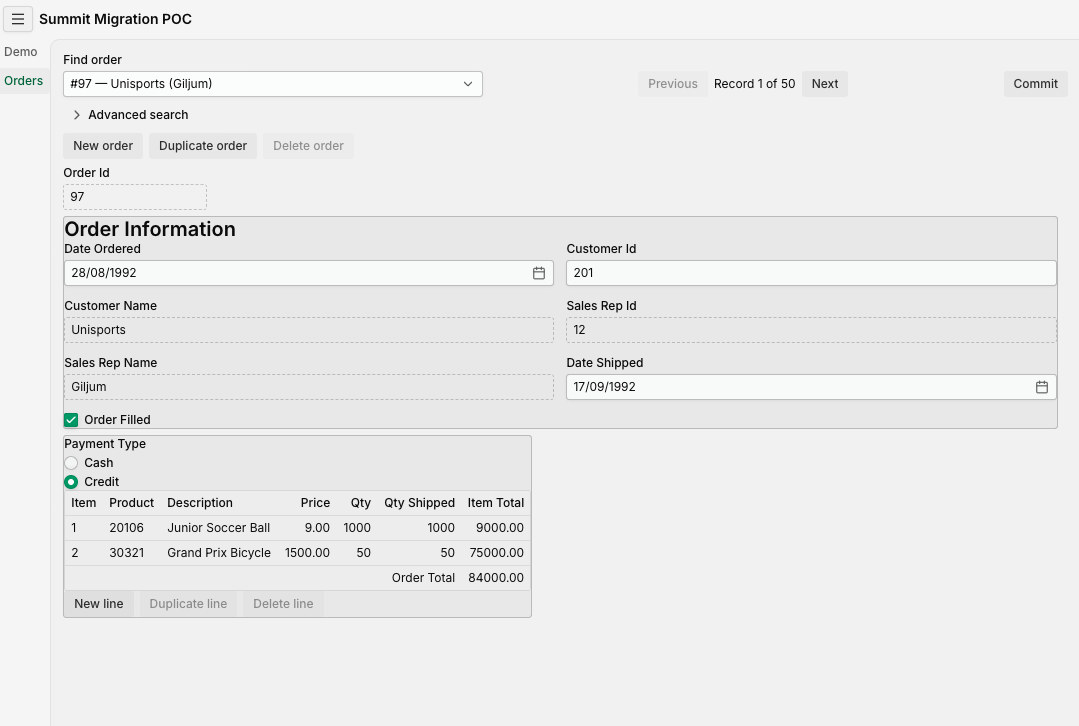This screenshot has width=1079, height=726.
Task: Click the Date Ordered field value
Action: point(104,273)
